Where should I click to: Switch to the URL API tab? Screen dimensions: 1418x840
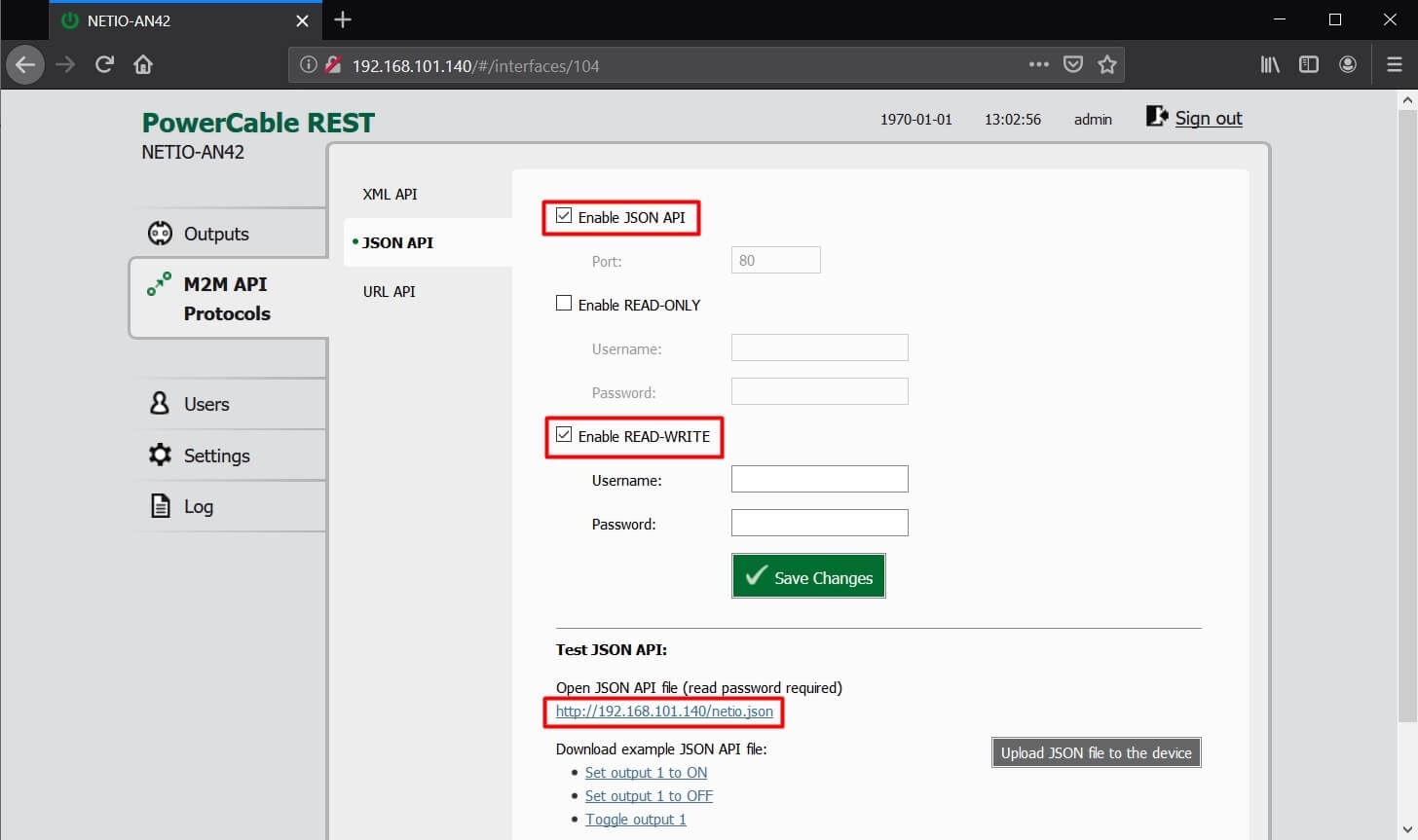(x=389, y=291)
